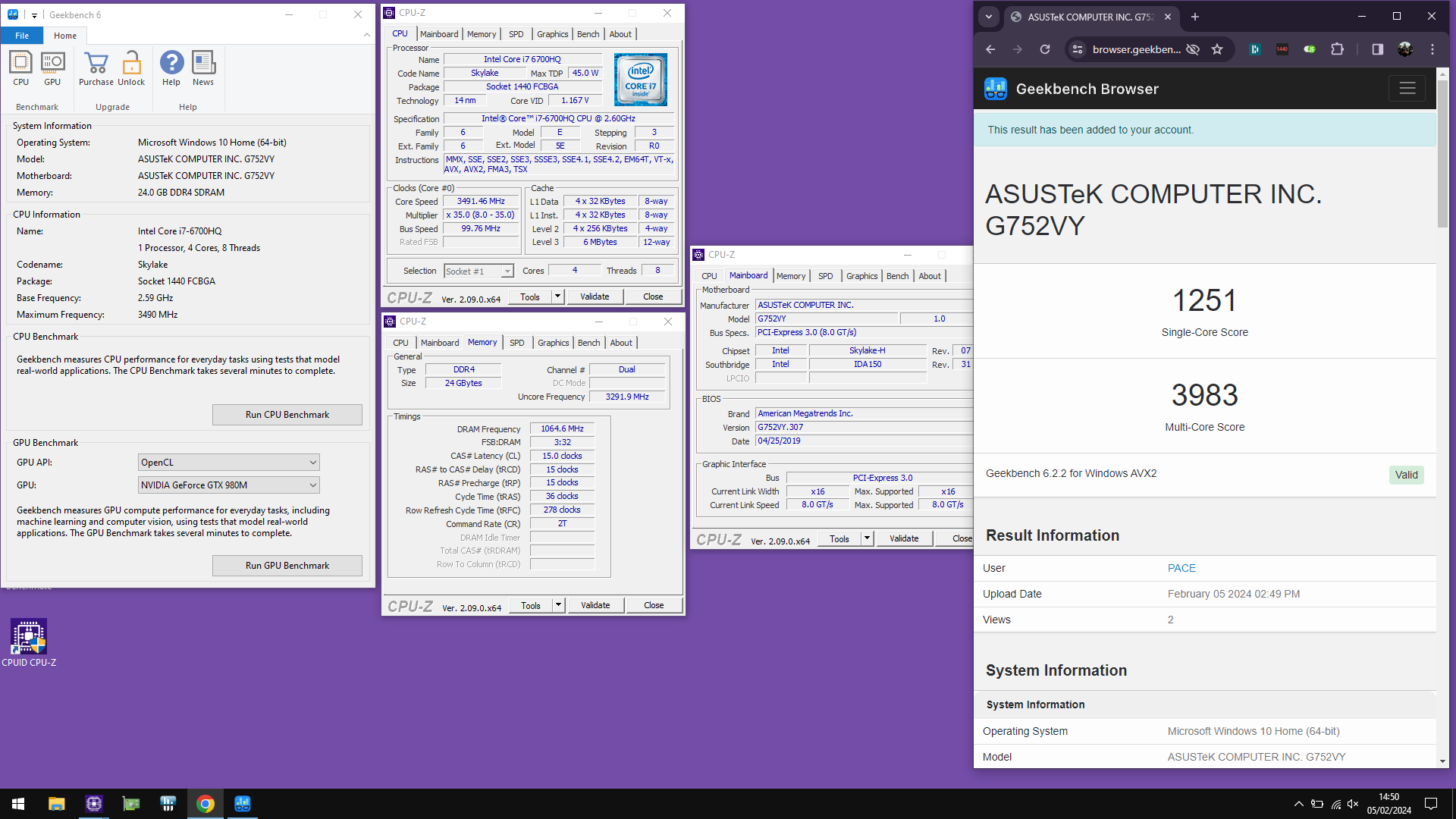This screenshot has width=1456, height=819.
Task: Open the Chrome tab search dropdown
Action: 989,17
